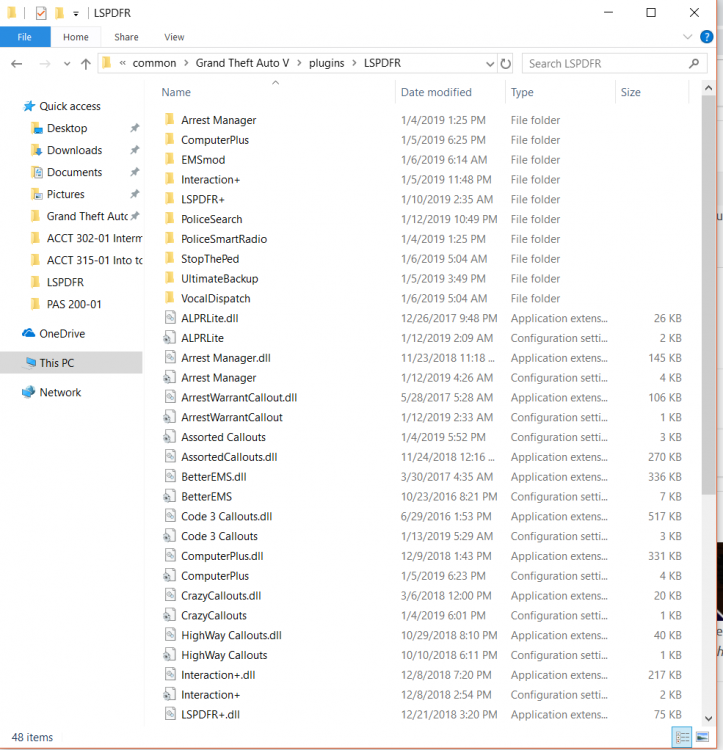This screenshot has height=750, width=723.
Task: Sort by the Name column header
Action: pyautogui.click(x=176, y=92)
